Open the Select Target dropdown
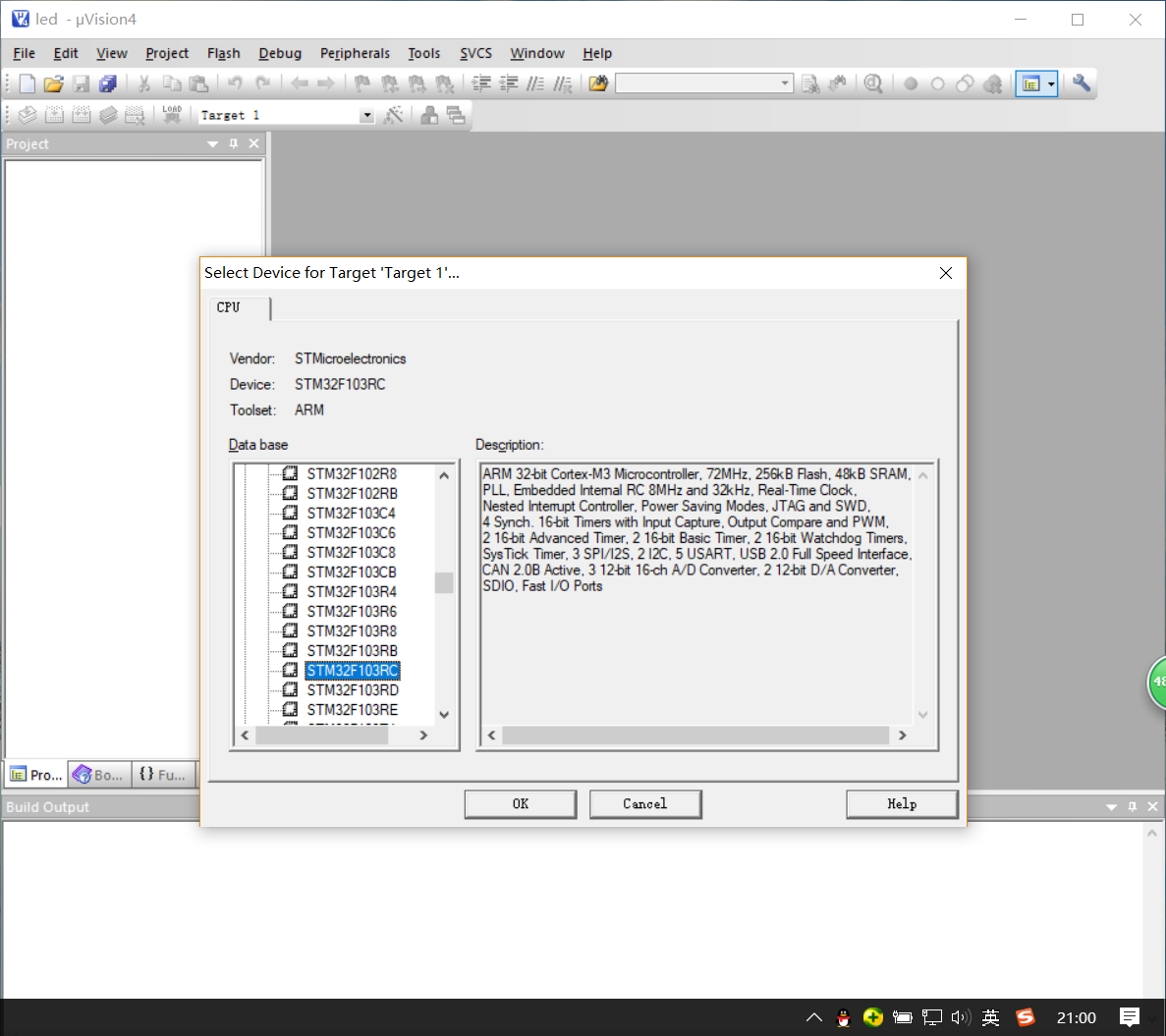The width and height of the screenshot is (1166, 1036). click(x=366, y=115)
